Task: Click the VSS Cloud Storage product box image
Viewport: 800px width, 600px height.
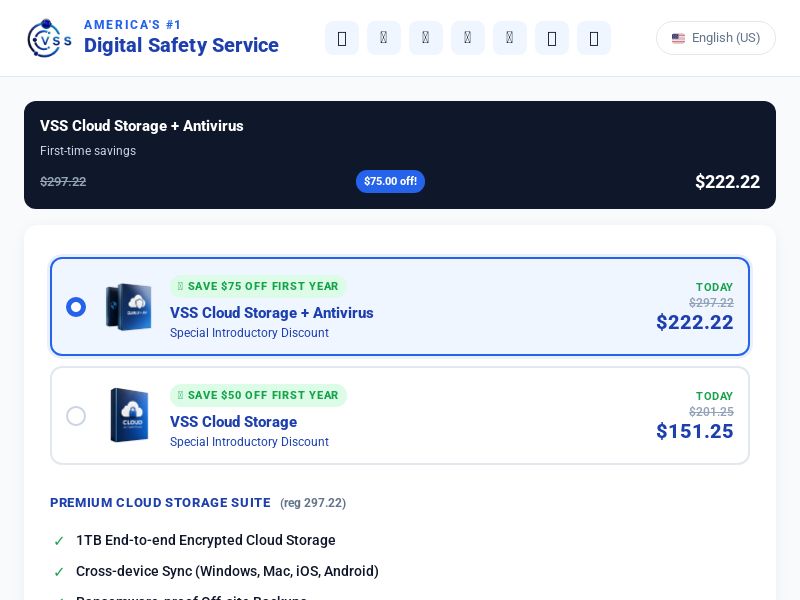Action: coord(130,415)
